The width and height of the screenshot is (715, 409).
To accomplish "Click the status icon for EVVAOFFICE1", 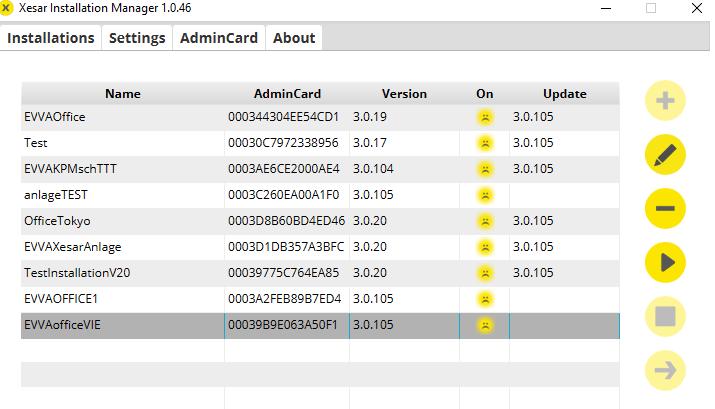I will click(x=485, y=299).
